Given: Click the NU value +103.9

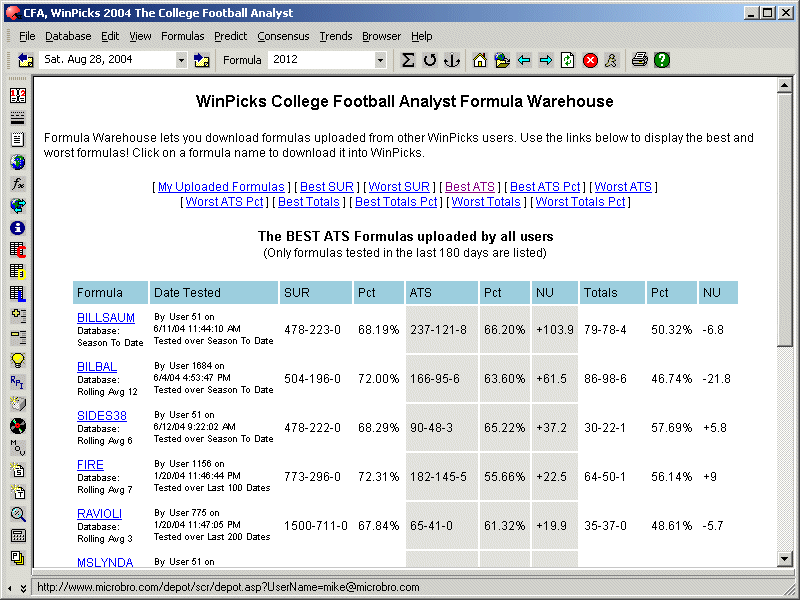Looking at the screenshot, I should click(555, 330).
